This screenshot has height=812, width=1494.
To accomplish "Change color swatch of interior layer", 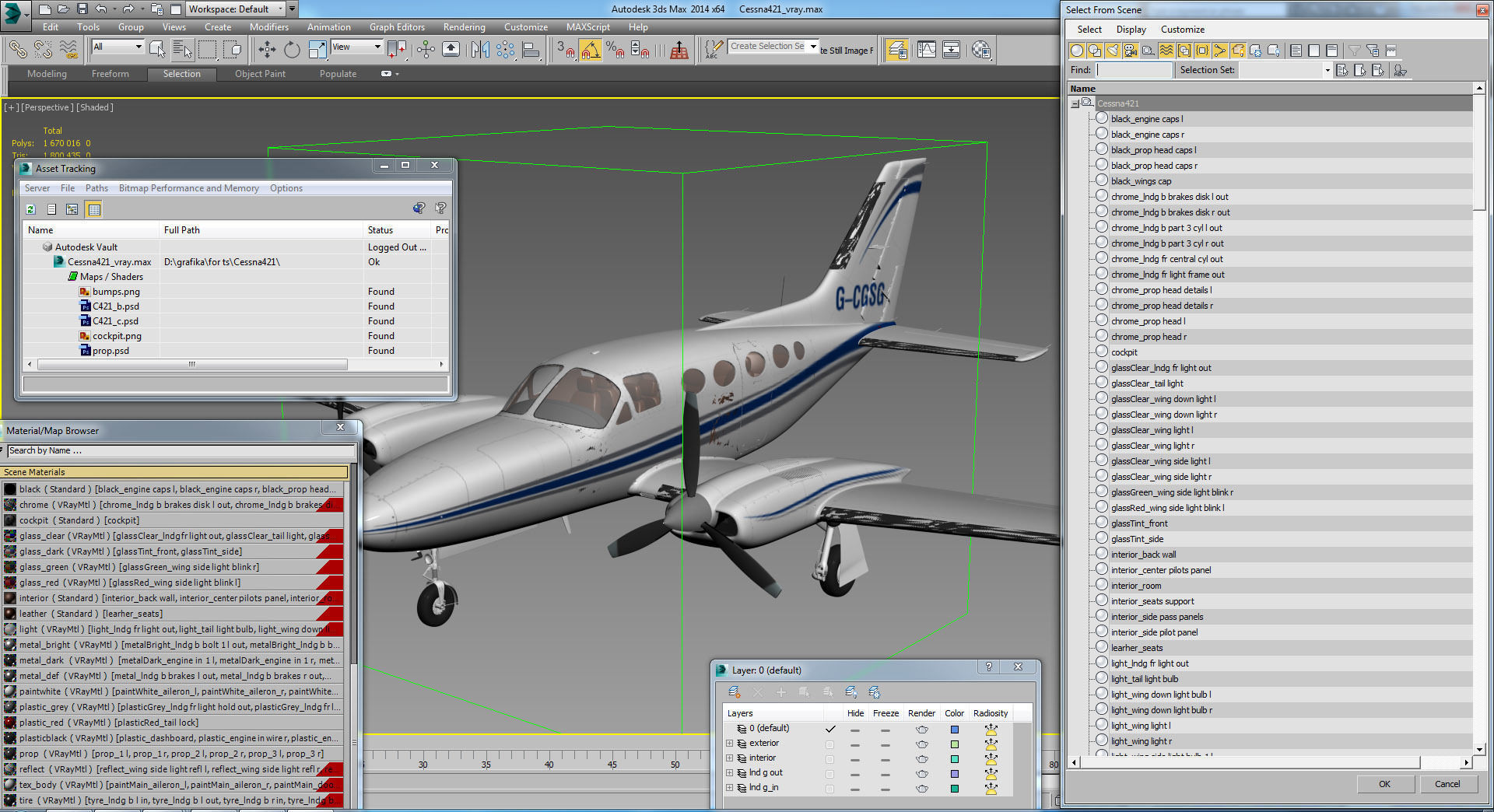I will click(x=955, y=759).
